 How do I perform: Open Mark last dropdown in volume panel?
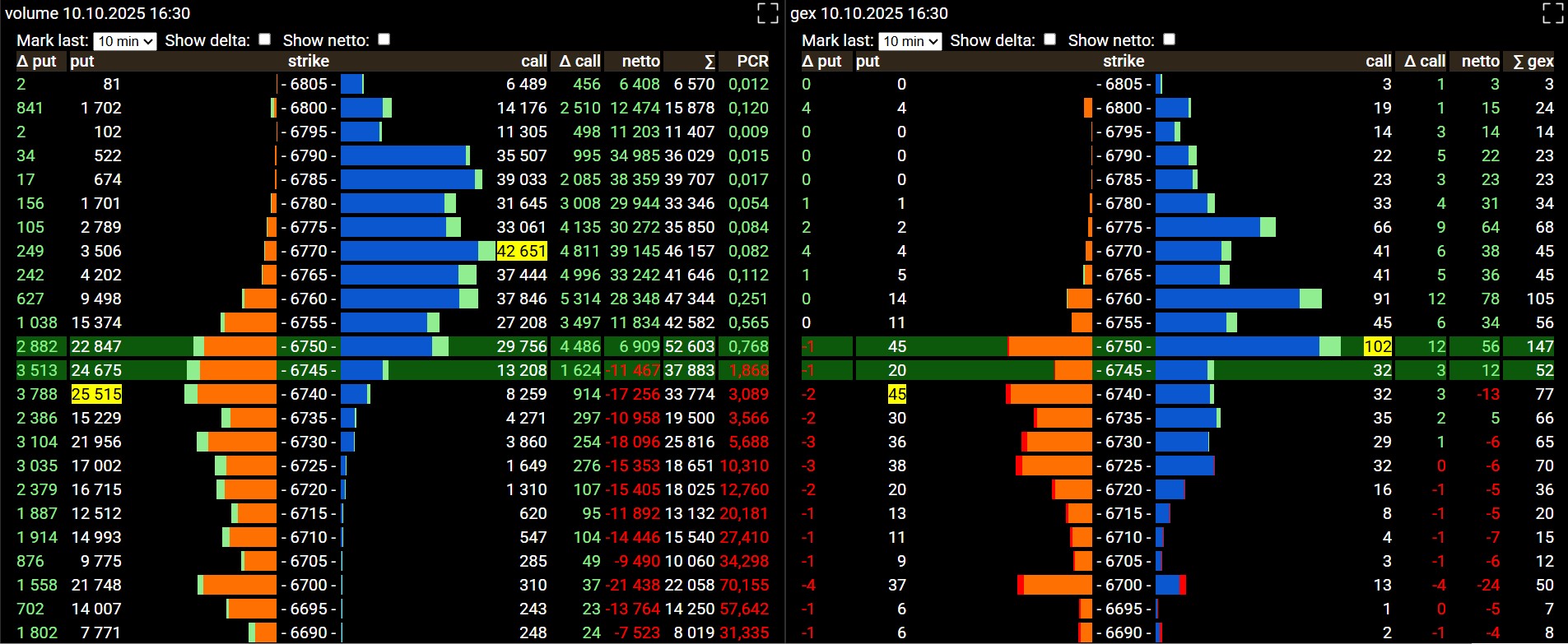[x=125, y=41]
